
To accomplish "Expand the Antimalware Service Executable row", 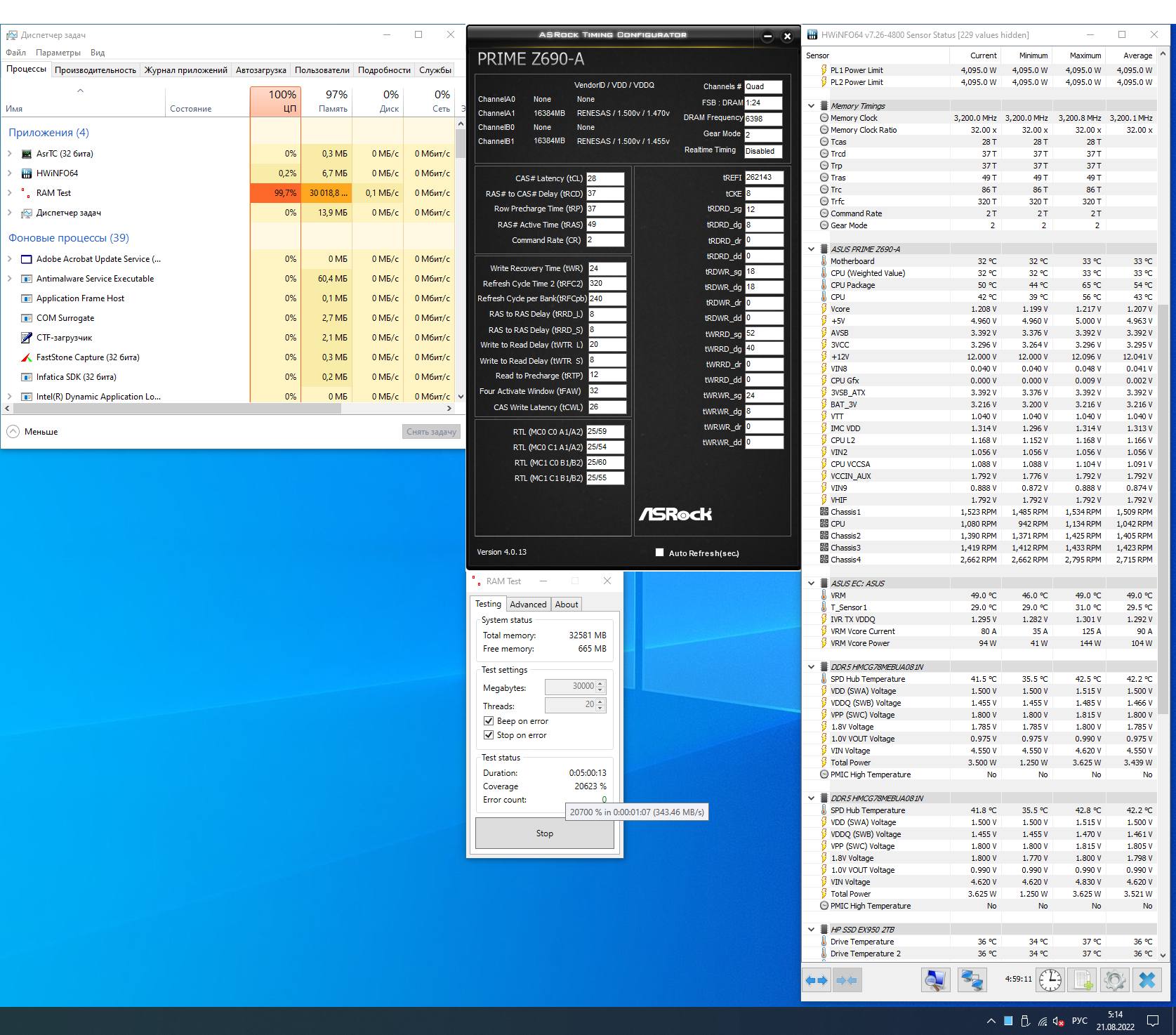I will point(9,279).
